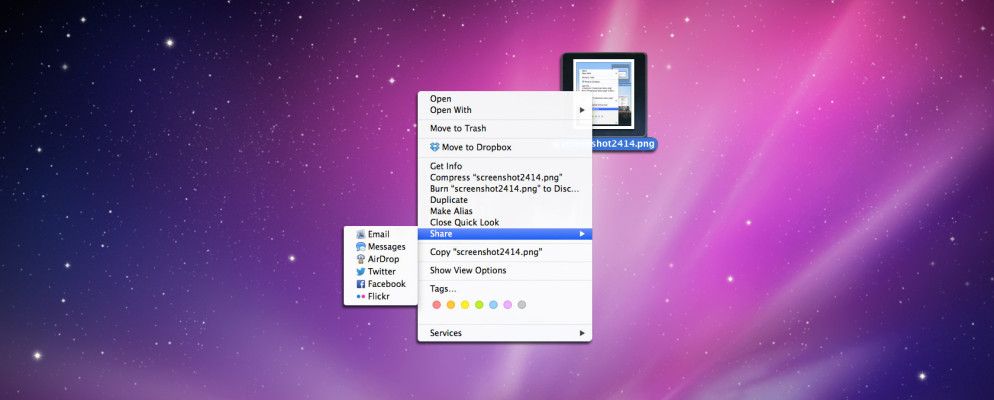
Task: Click the AirDrop parachute icon
Action: point(361,259)
